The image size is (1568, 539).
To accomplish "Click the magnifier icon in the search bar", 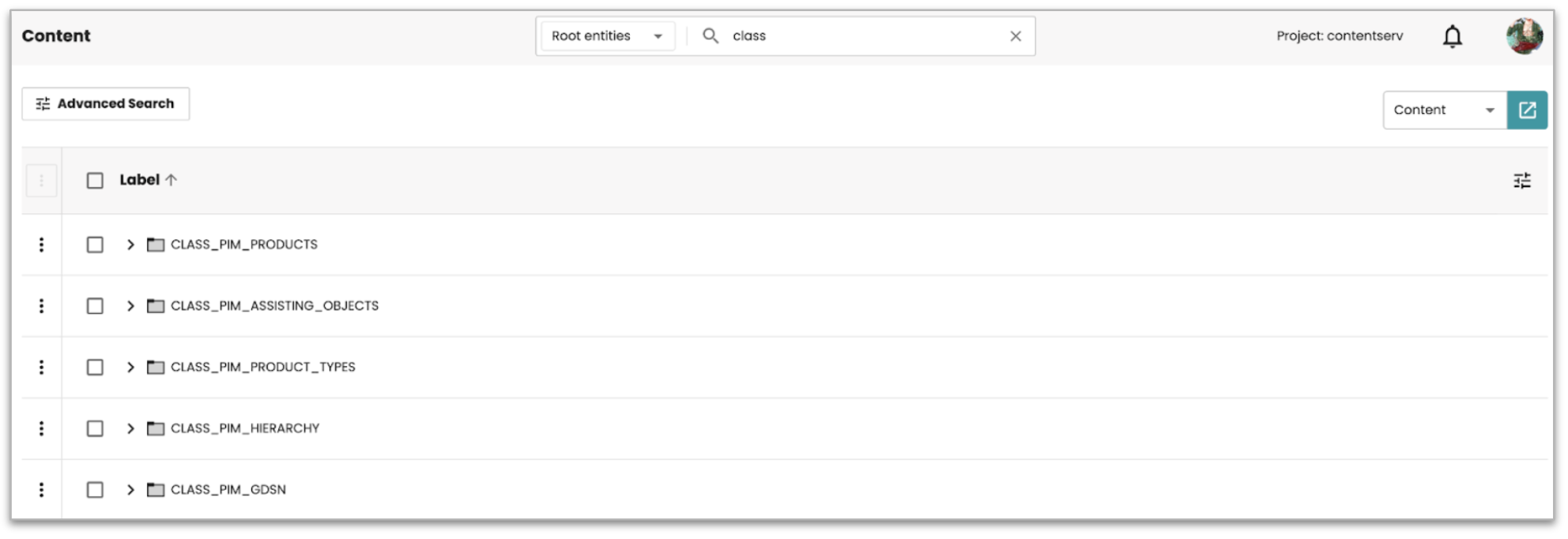I will pyautogui.click(x=710, y=36).
